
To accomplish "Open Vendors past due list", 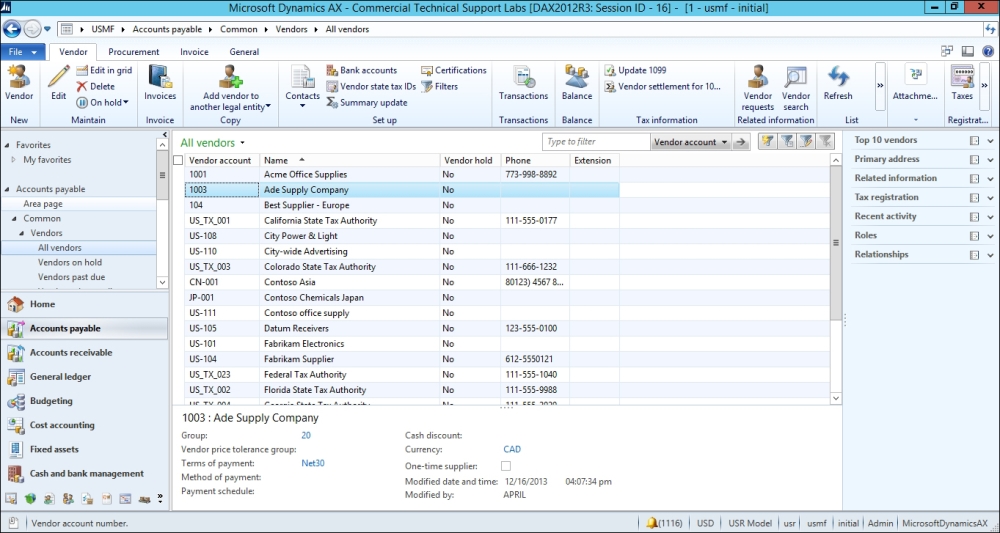I will tap(71, 277).
